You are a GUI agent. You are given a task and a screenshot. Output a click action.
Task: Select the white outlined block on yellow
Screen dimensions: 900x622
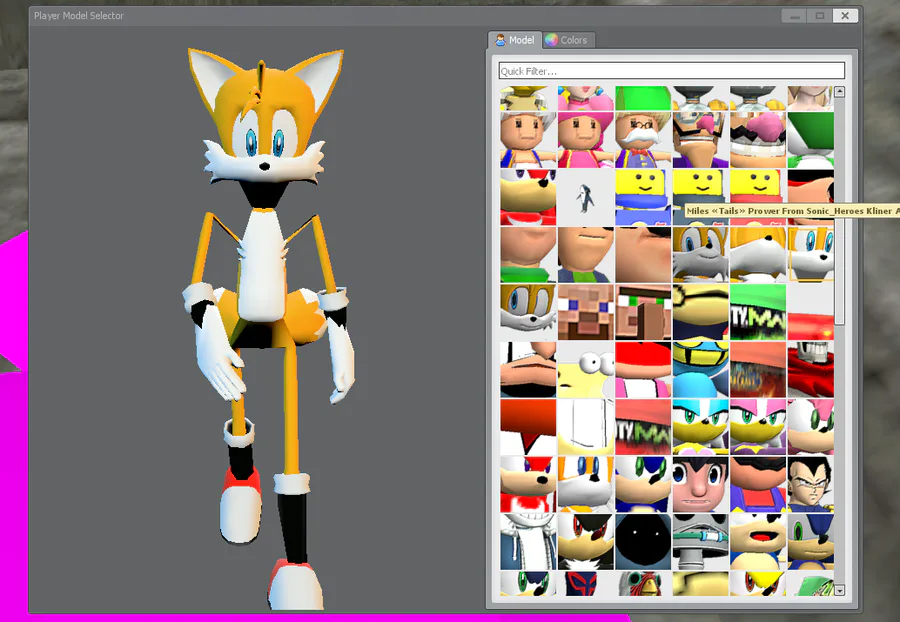[585, 426]
